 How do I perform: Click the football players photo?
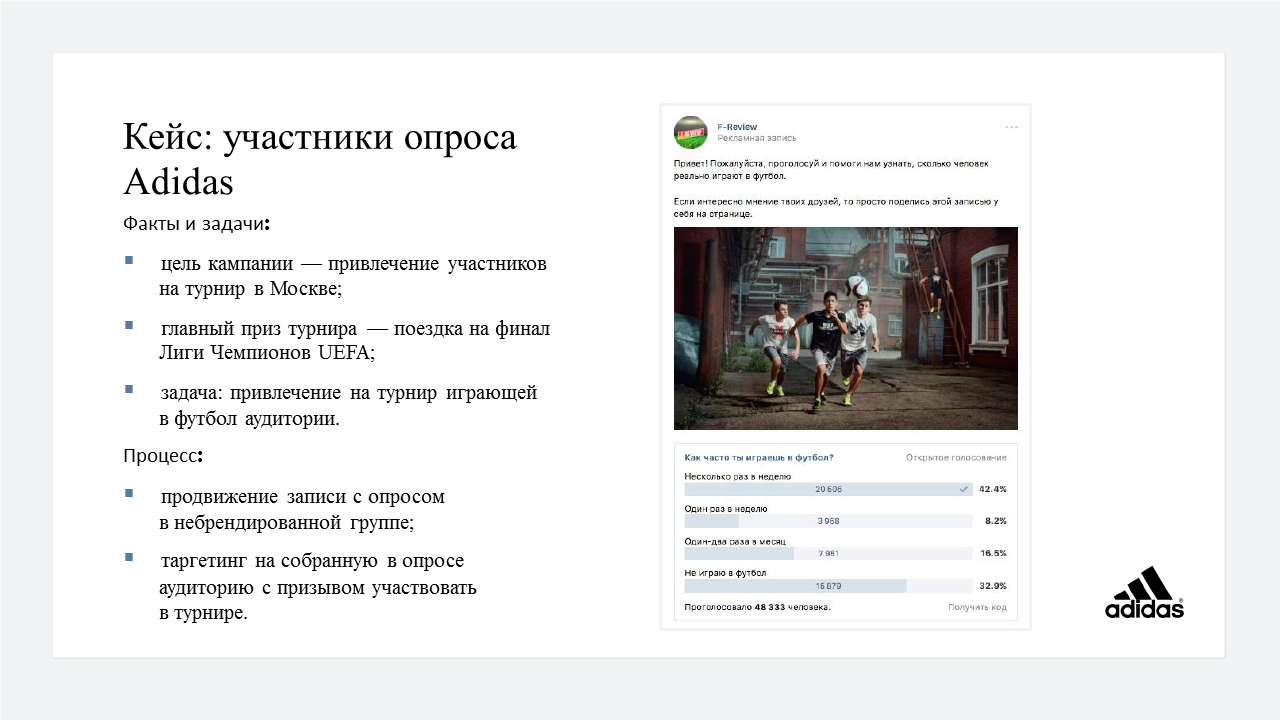(x=846, y=328)
